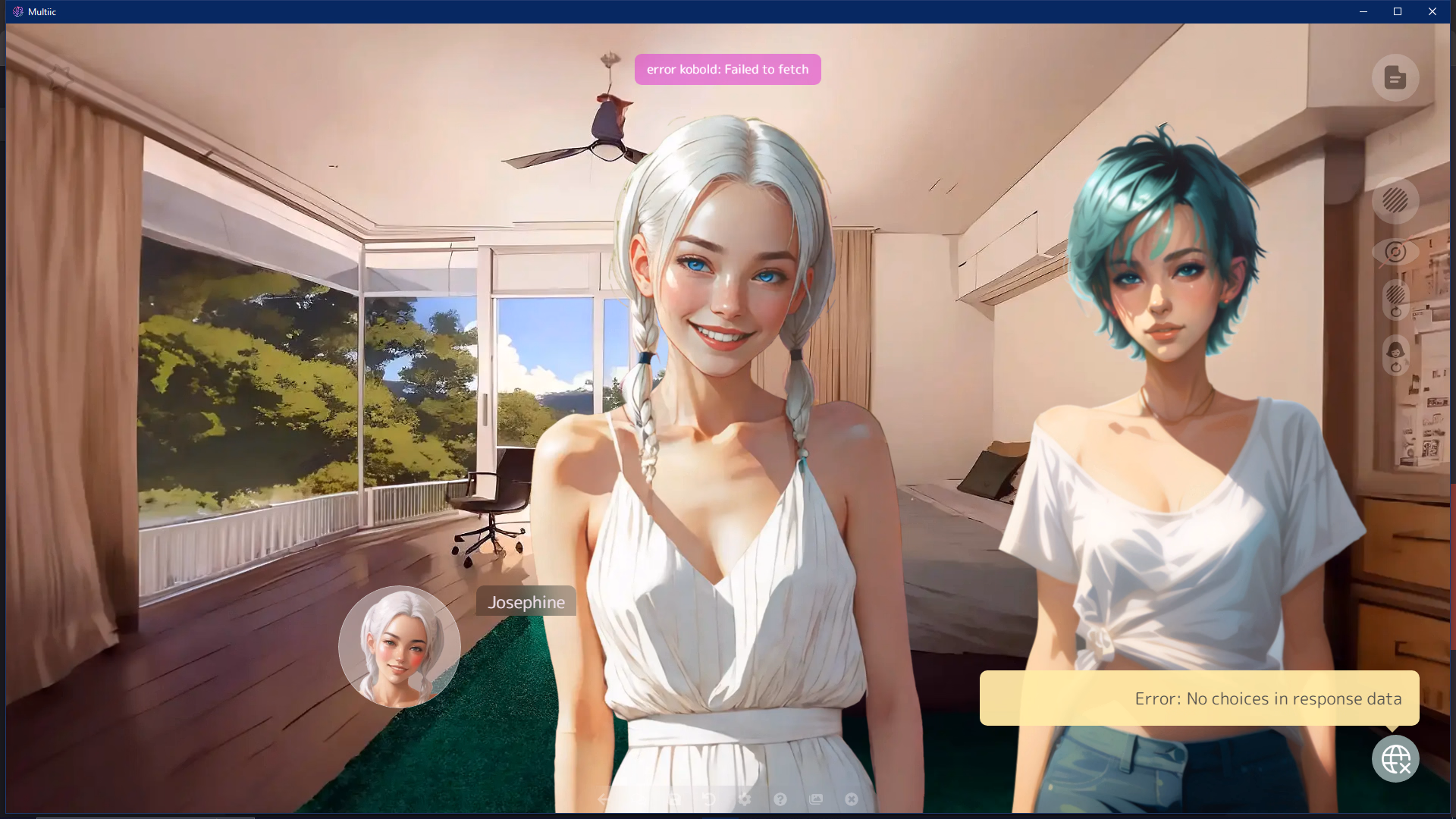The width and height of the screenshot is (1456, 819).
Task: Dismiss the 'error kobold: Failed to fetch' notification
Action: coord(727,69)
